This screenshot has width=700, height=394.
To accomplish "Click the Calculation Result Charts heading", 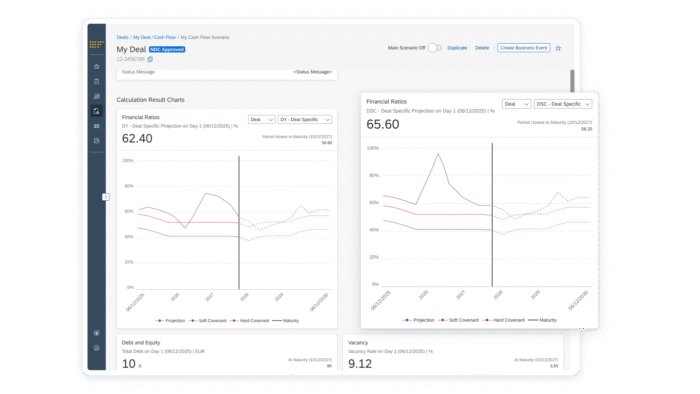I will (150, 100).
